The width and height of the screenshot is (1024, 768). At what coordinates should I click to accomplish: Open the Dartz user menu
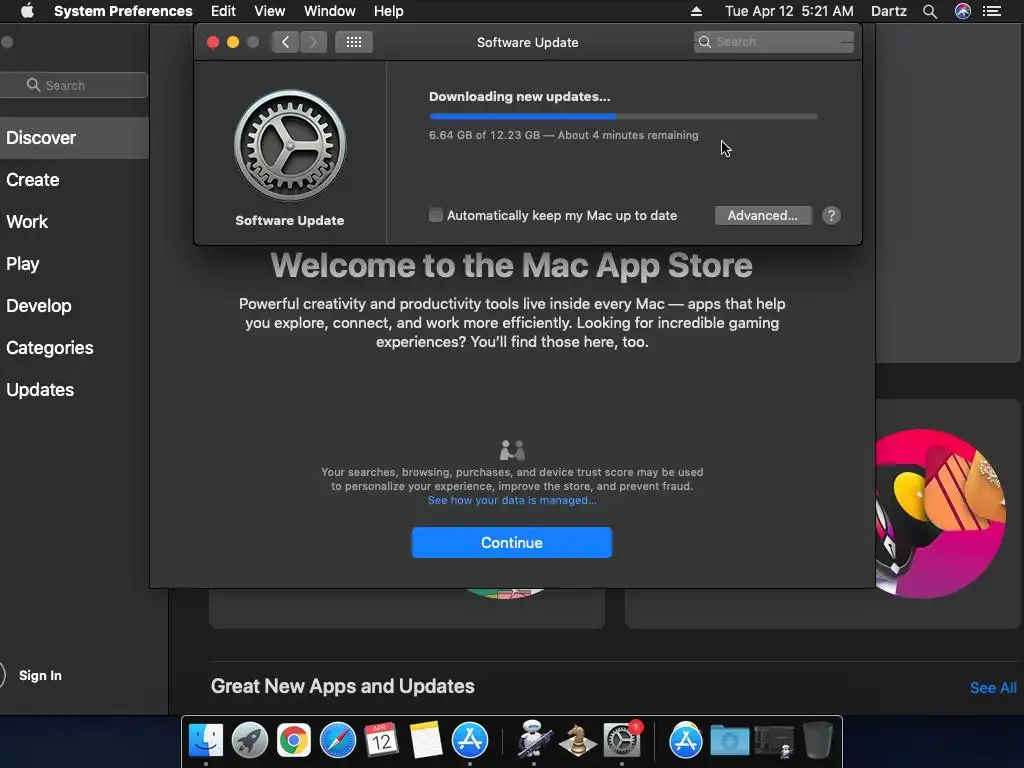[889, 11]
